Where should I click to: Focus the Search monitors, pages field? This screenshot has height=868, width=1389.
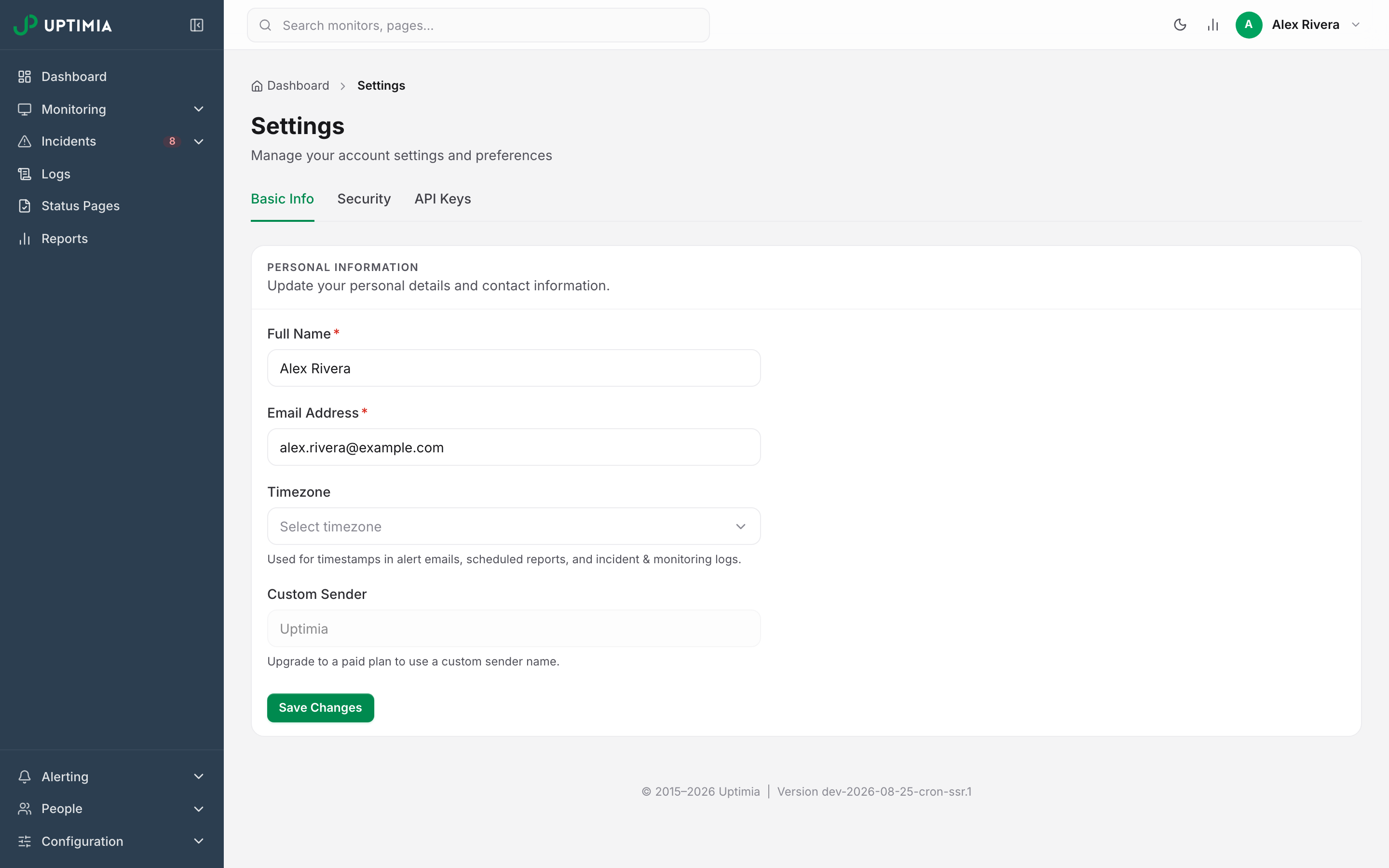[478, 25]
